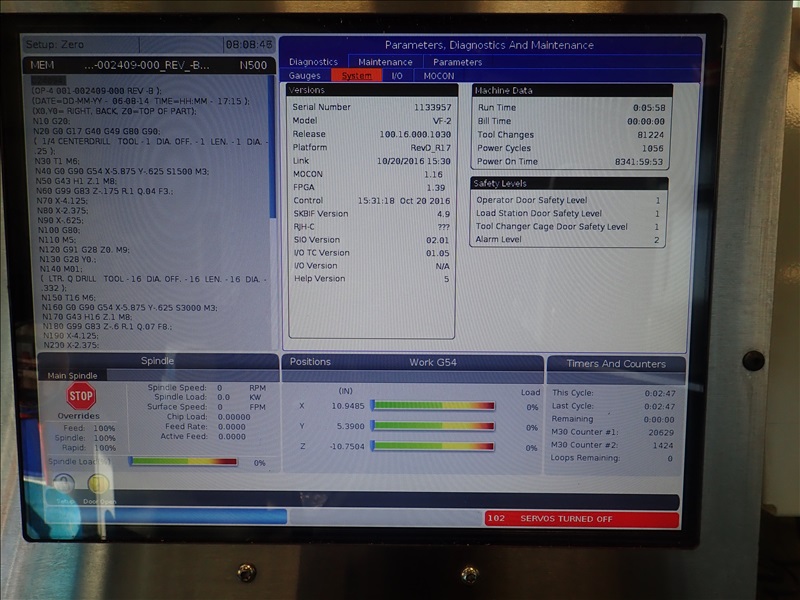800x600 pixels.
Task: Open the Diagnostics tab
Action: (x=313, y=62)
